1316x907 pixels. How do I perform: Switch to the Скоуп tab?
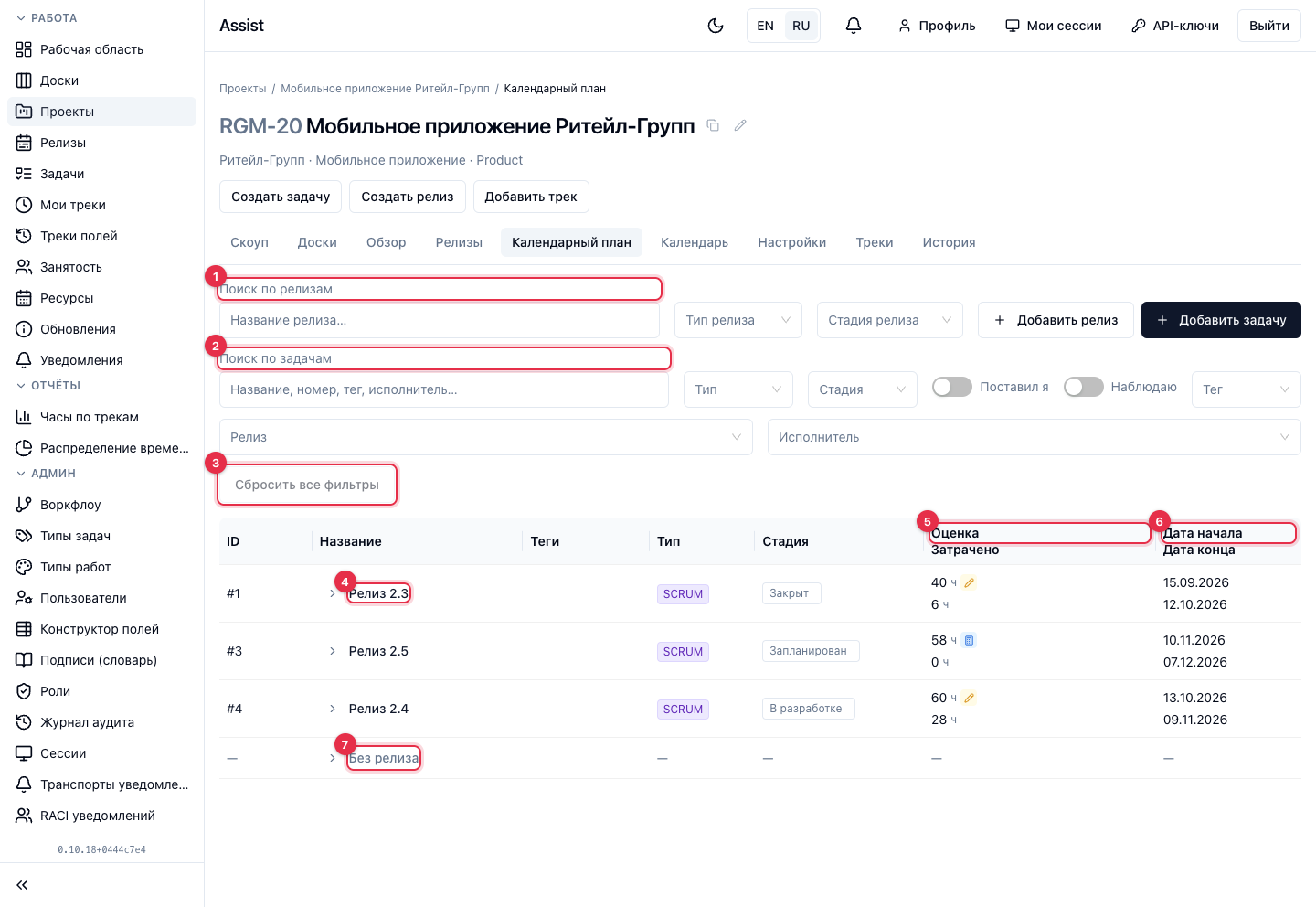249,242
